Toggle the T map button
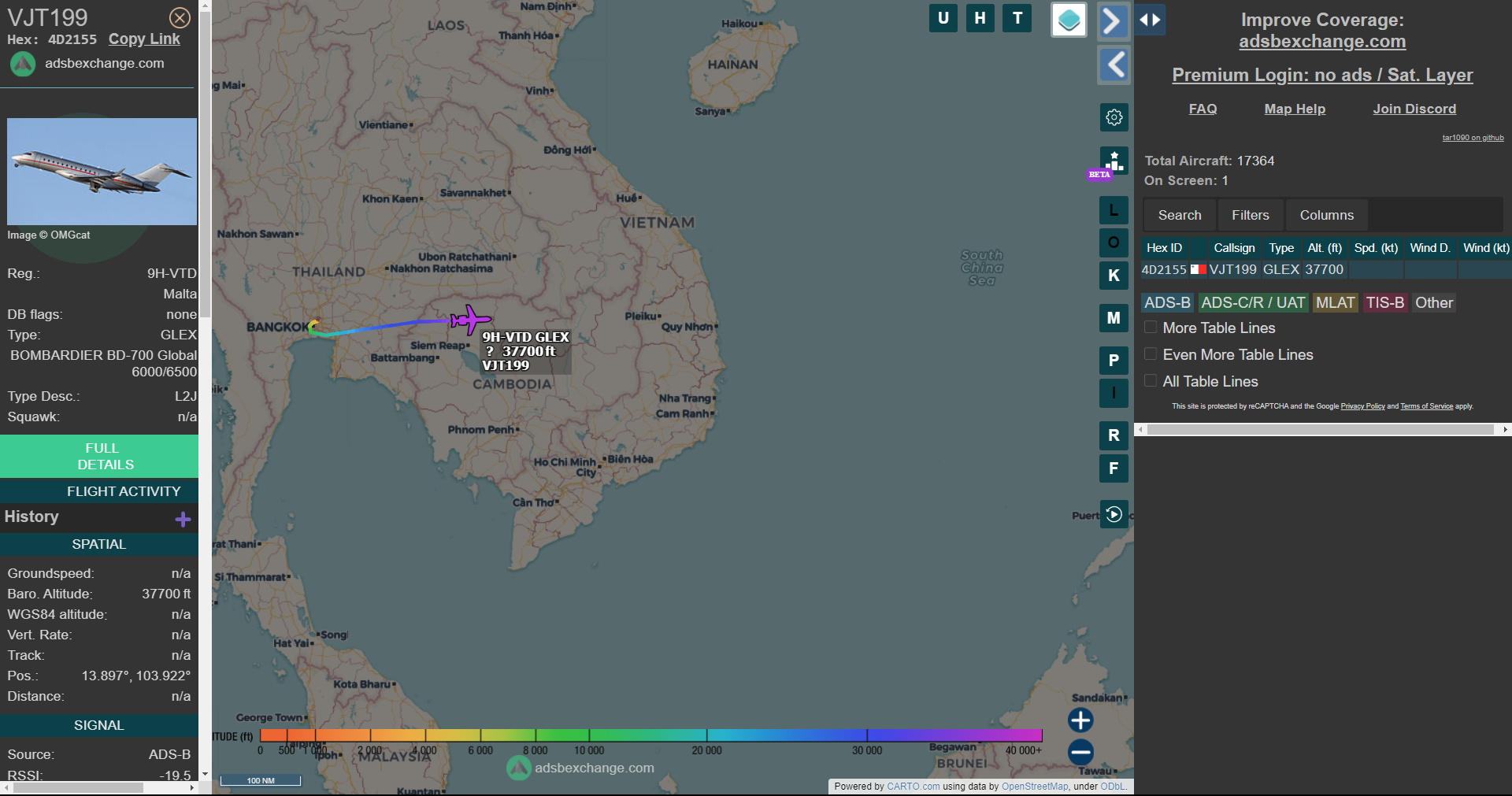This screenshot has height=796, width=1512. [1017, 18]
